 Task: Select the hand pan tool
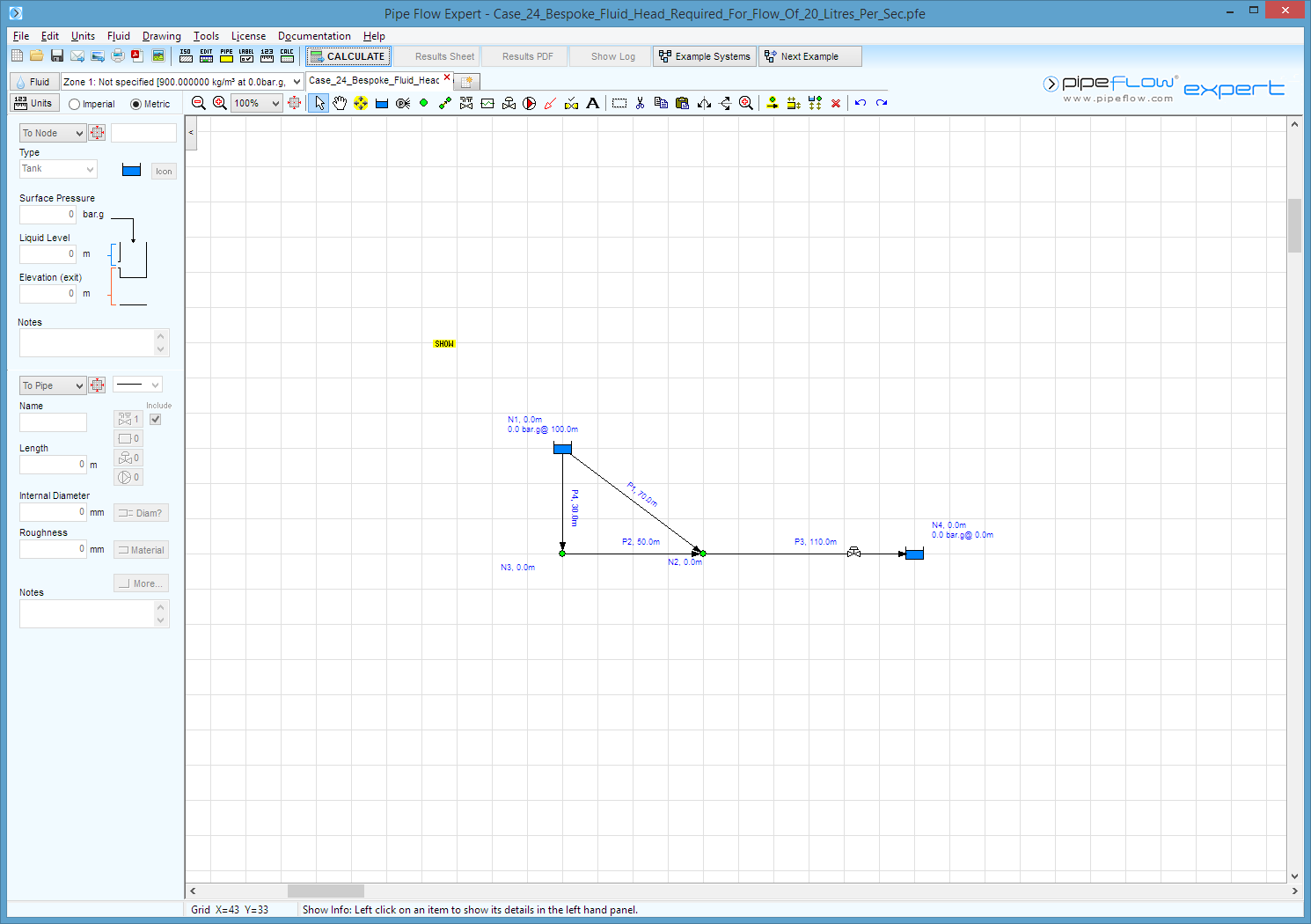[x=340, y=103]
